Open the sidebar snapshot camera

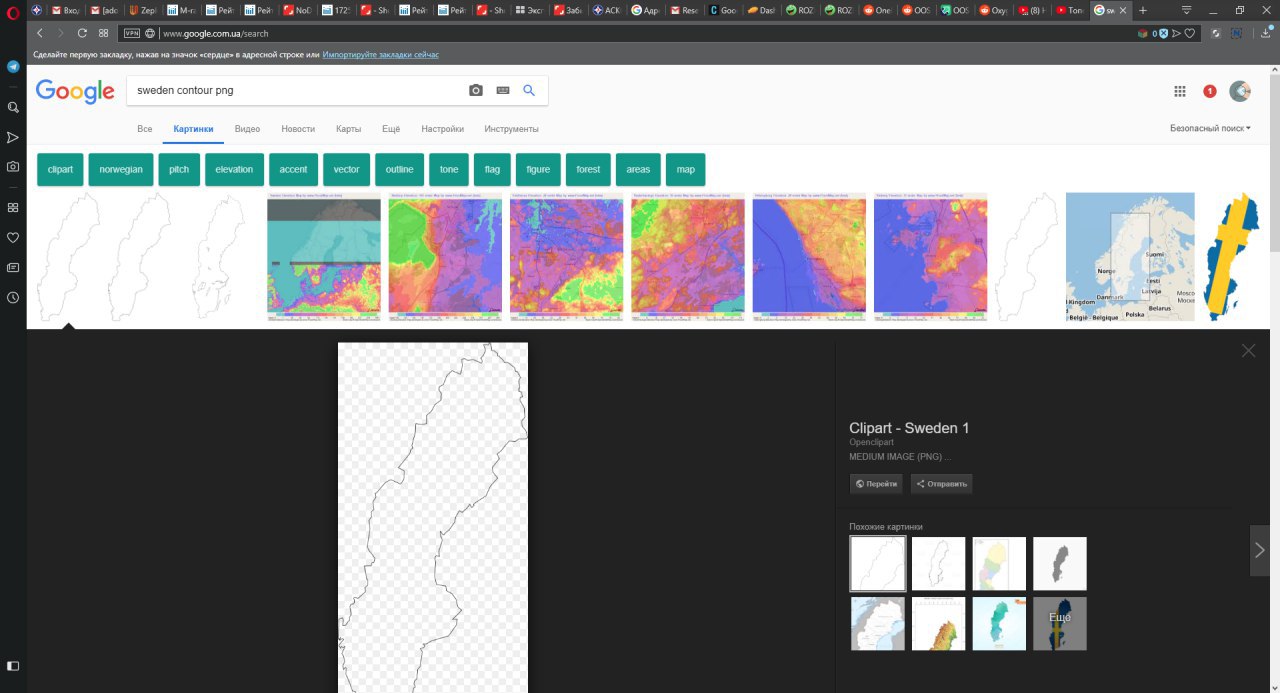[13, 167]
